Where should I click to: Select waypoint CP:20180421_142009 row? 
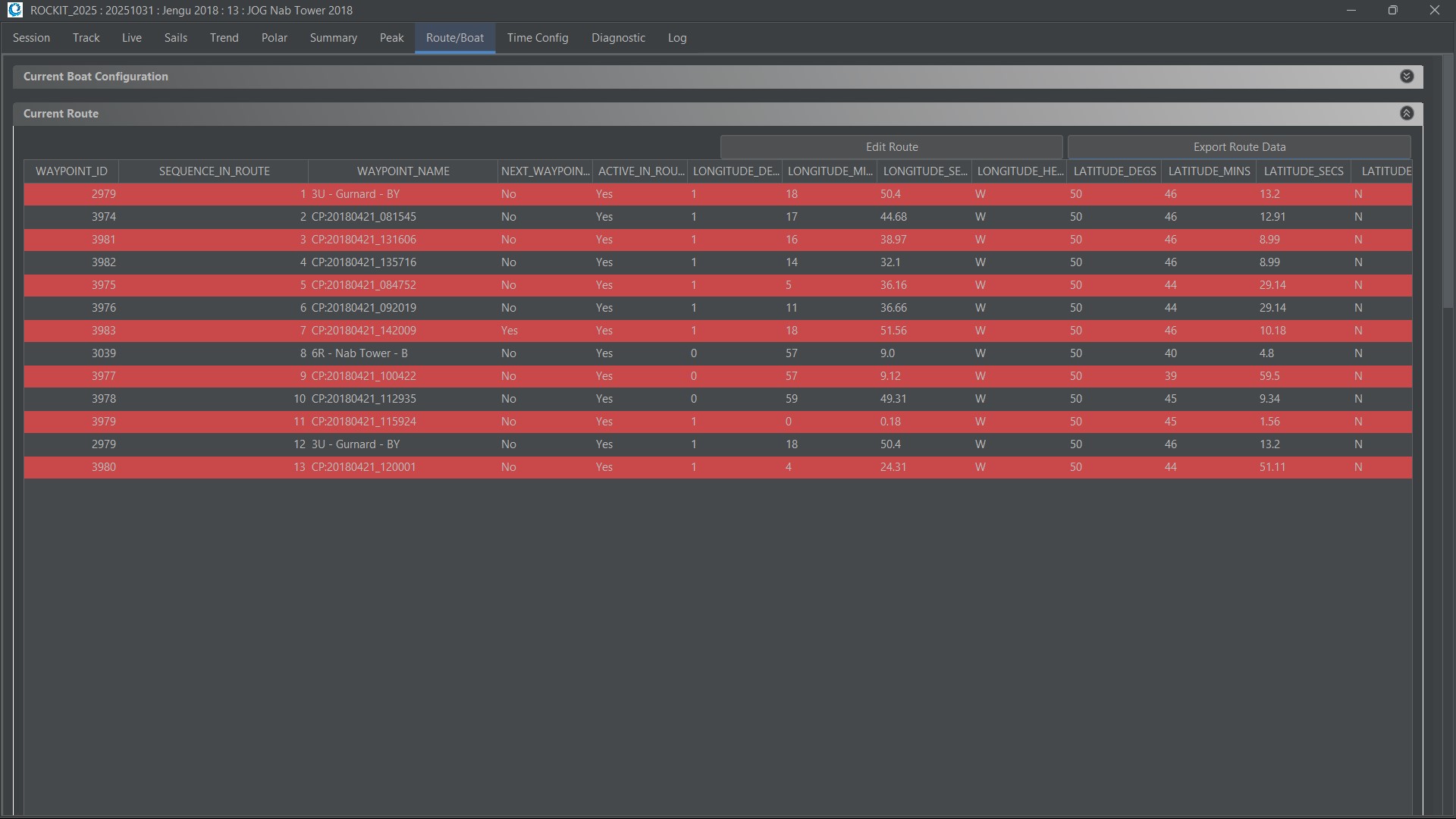point(363,331)
